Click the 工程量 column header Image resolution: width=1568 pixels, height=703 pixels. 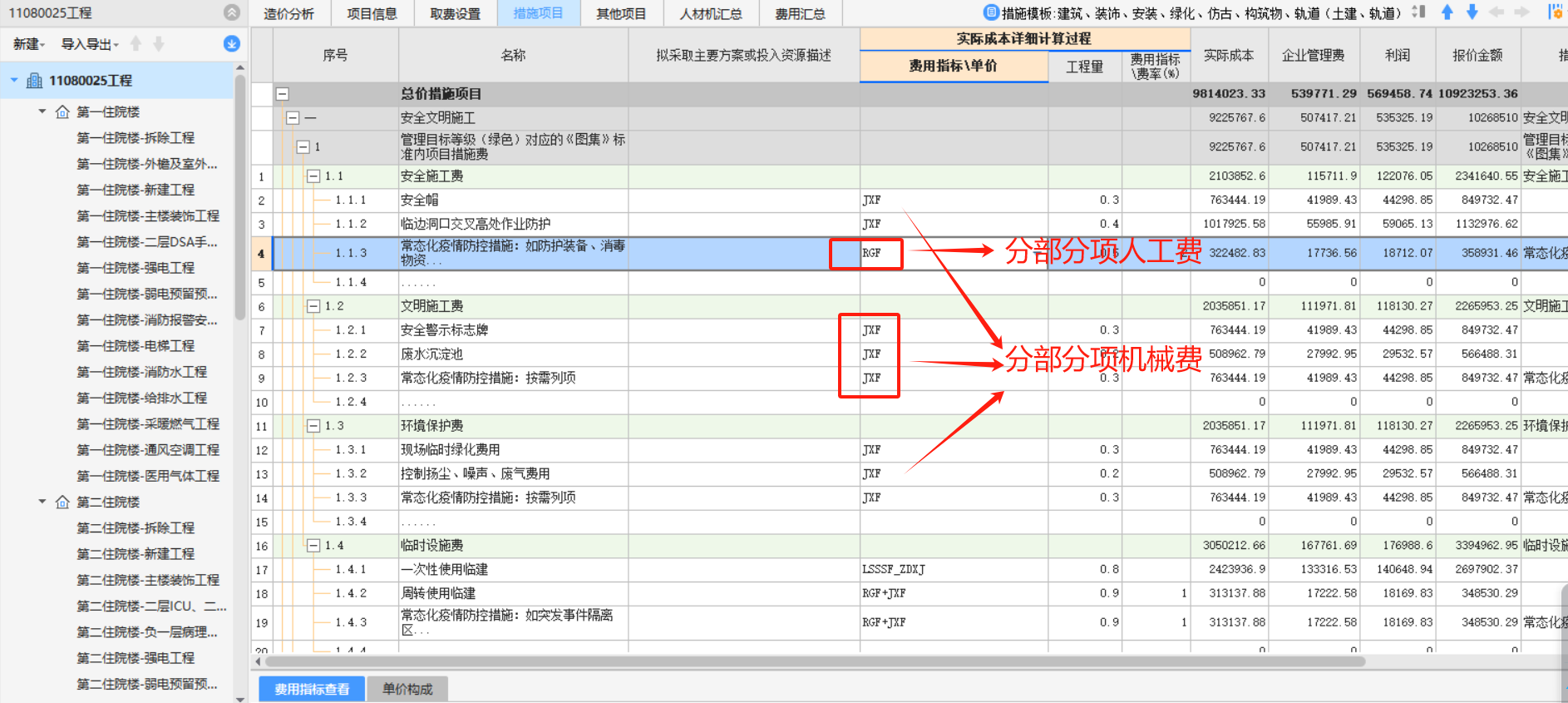1084,67
